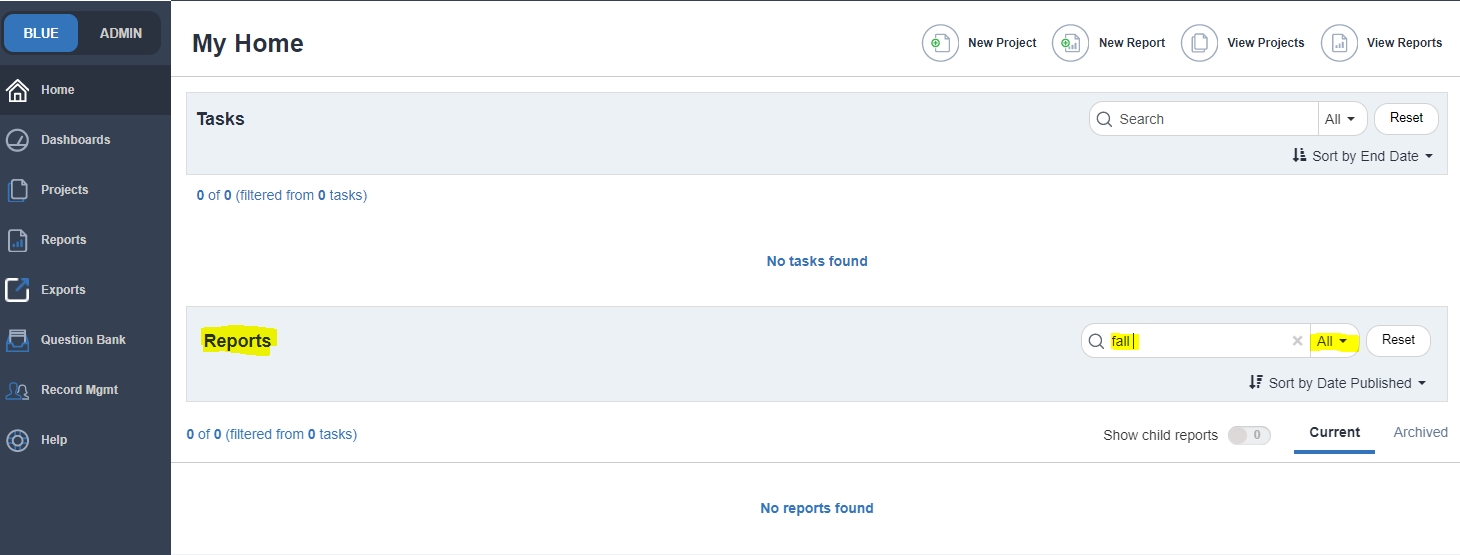Click the Home icon in sidebar
Image resolution: width=1460 pixels, height=555 pixels.
pos(17,90)
